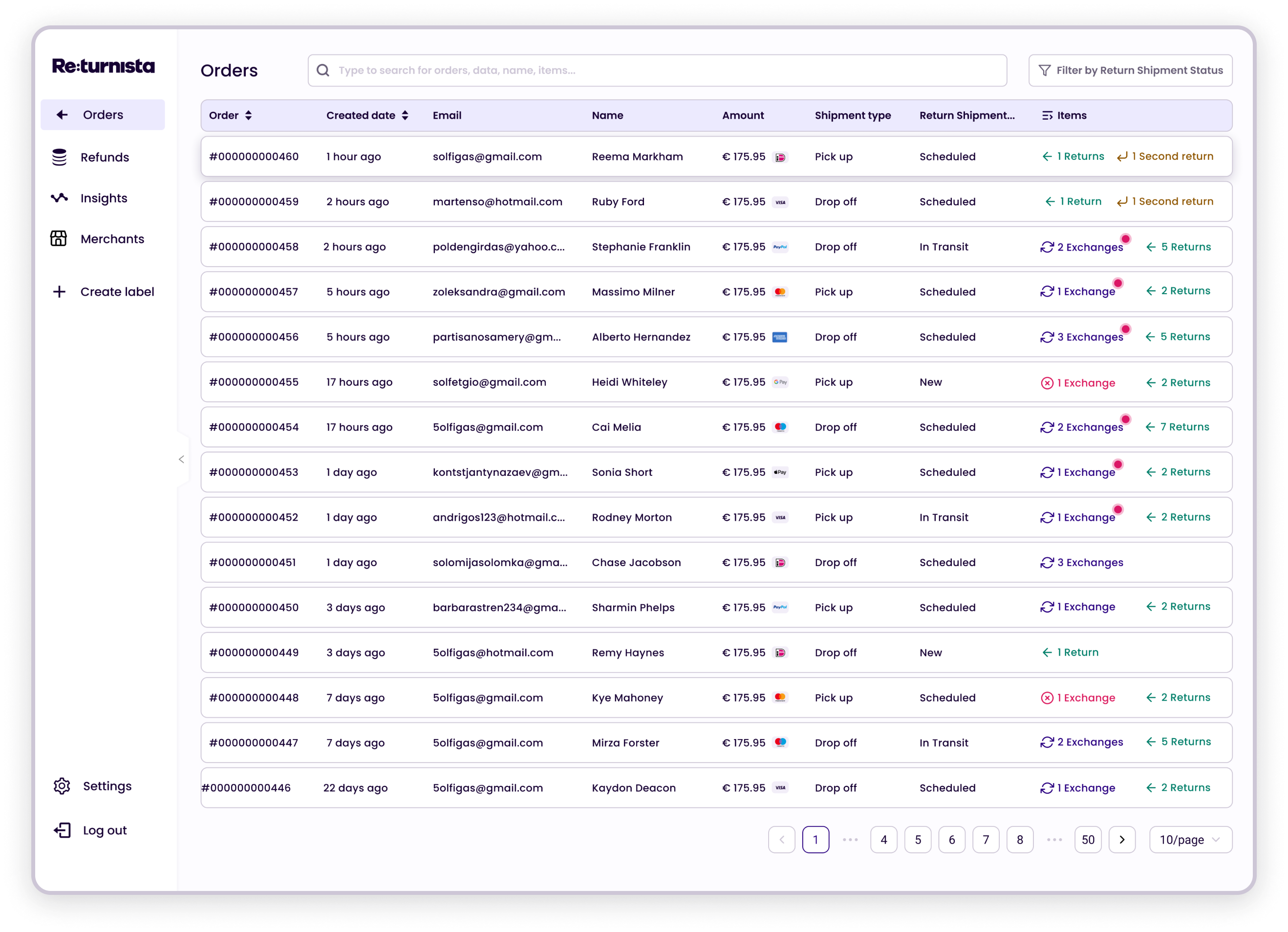Click the Refunds coin-stack icon

click(59, 157)
